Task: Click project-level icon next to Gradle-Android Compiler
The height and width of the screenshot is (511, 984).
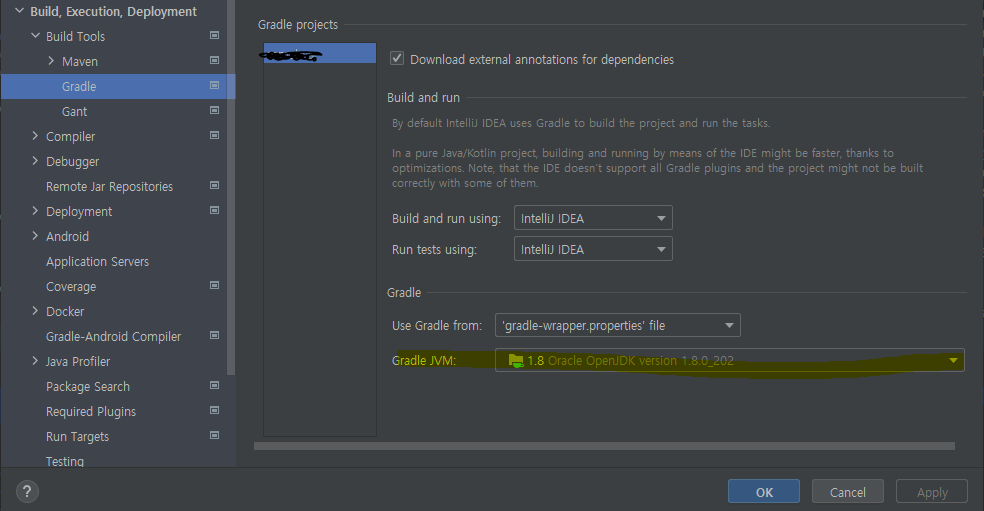Action: (214, 336)
